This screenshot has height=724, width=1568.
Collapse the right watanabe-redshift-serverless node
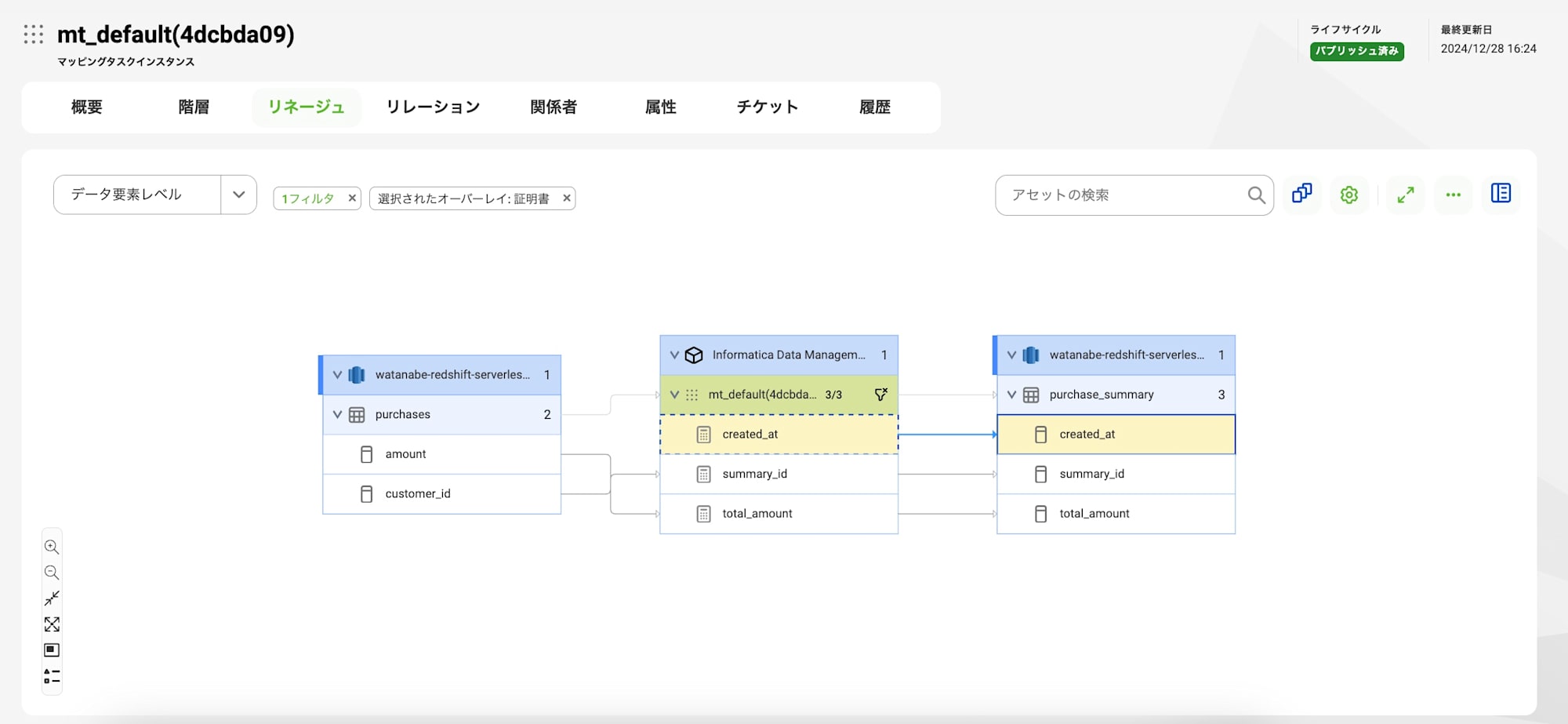point(1011,355)
